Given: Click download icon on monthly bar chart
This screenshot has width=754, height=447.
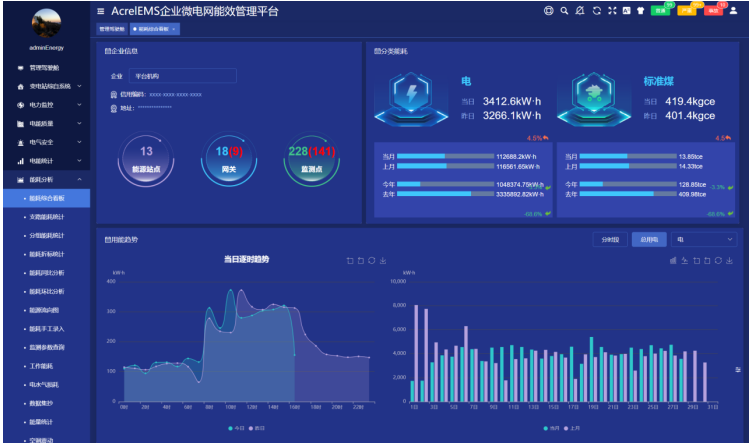Looking at the screenshot, I should pos(729,261).
